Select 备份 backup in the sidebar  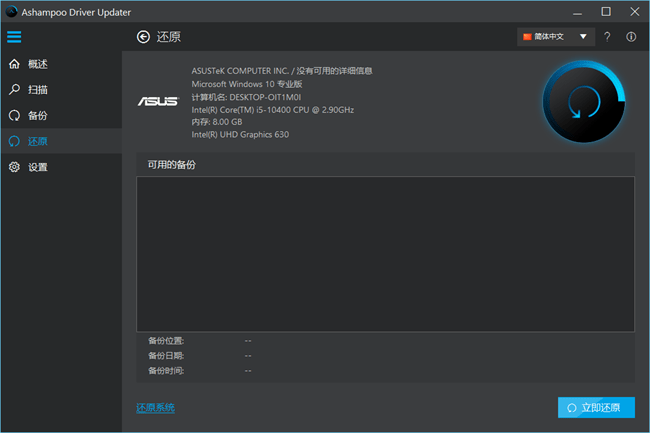pos(37,116)
